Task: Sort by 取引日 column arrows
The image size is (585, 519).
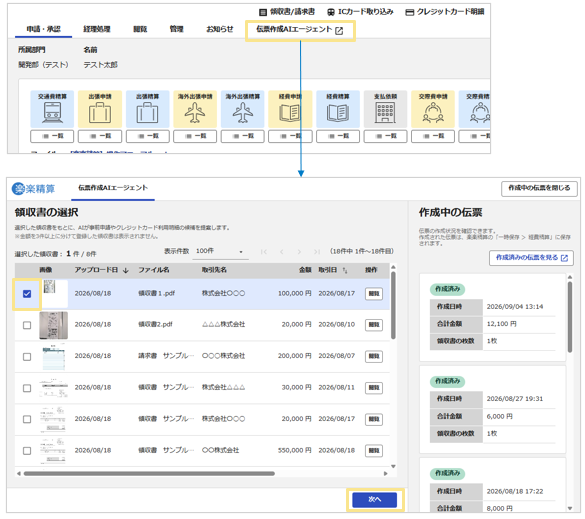Action: tap(345, 271)
